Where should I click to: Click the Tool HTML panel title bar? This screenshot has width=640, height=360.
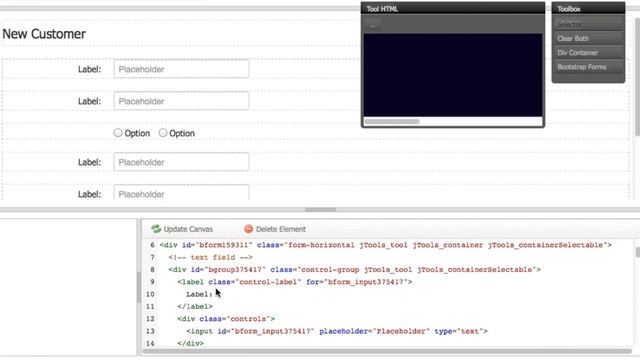click(x=453, y=9)
